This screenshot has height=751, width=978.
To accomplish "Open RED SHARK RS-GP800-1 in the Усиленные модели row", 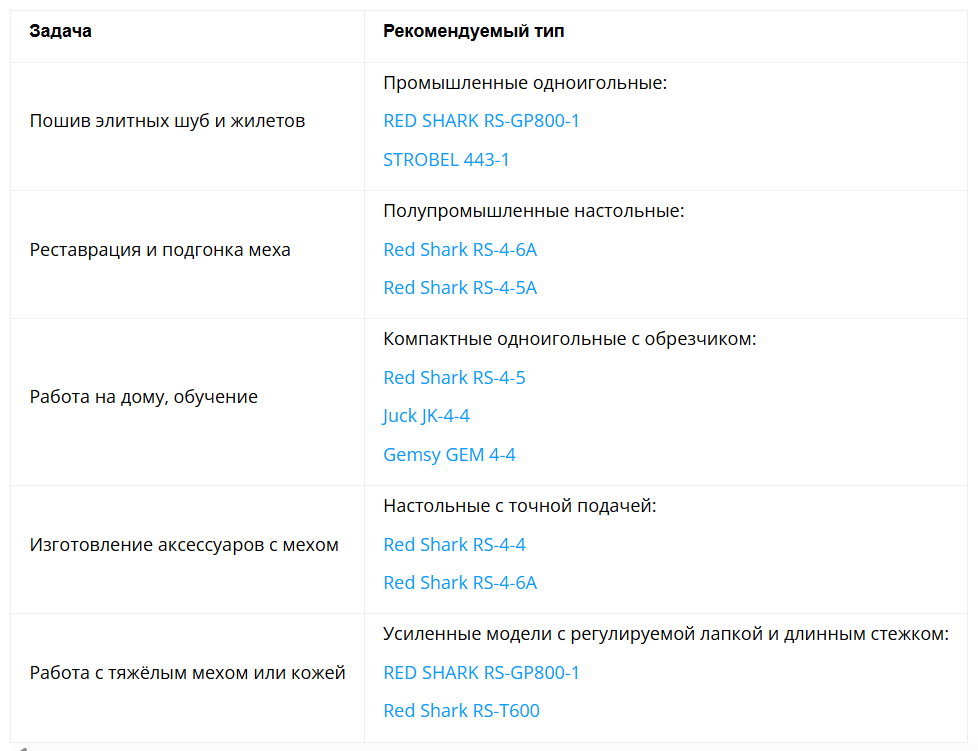I will pos(481,672).
